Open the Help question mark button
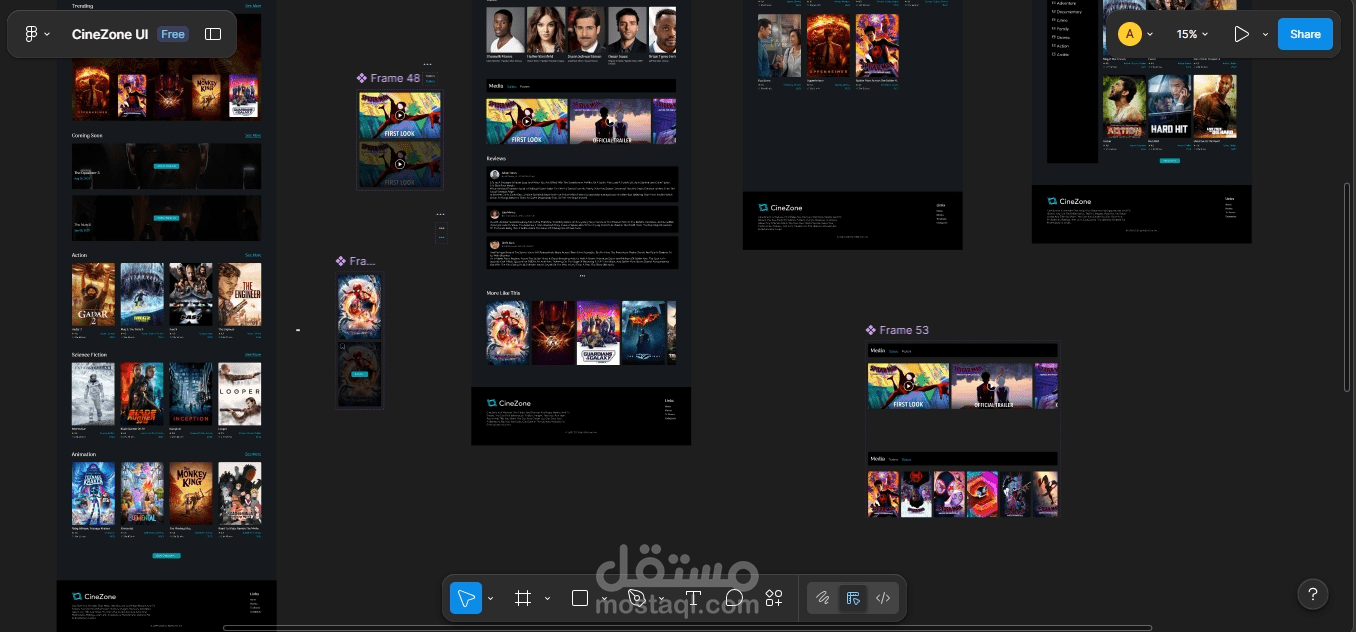 1313,593
